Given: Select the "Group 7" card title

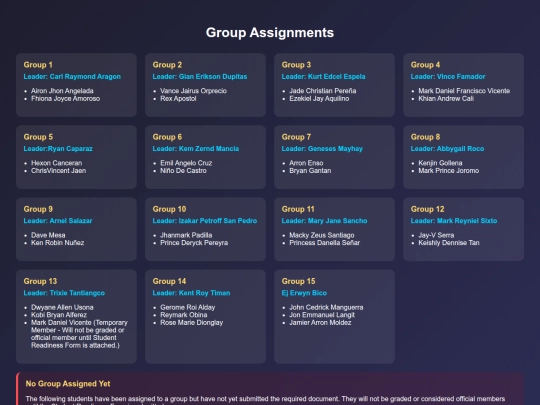Looking at the screenshot, I should tap(296, 137).
